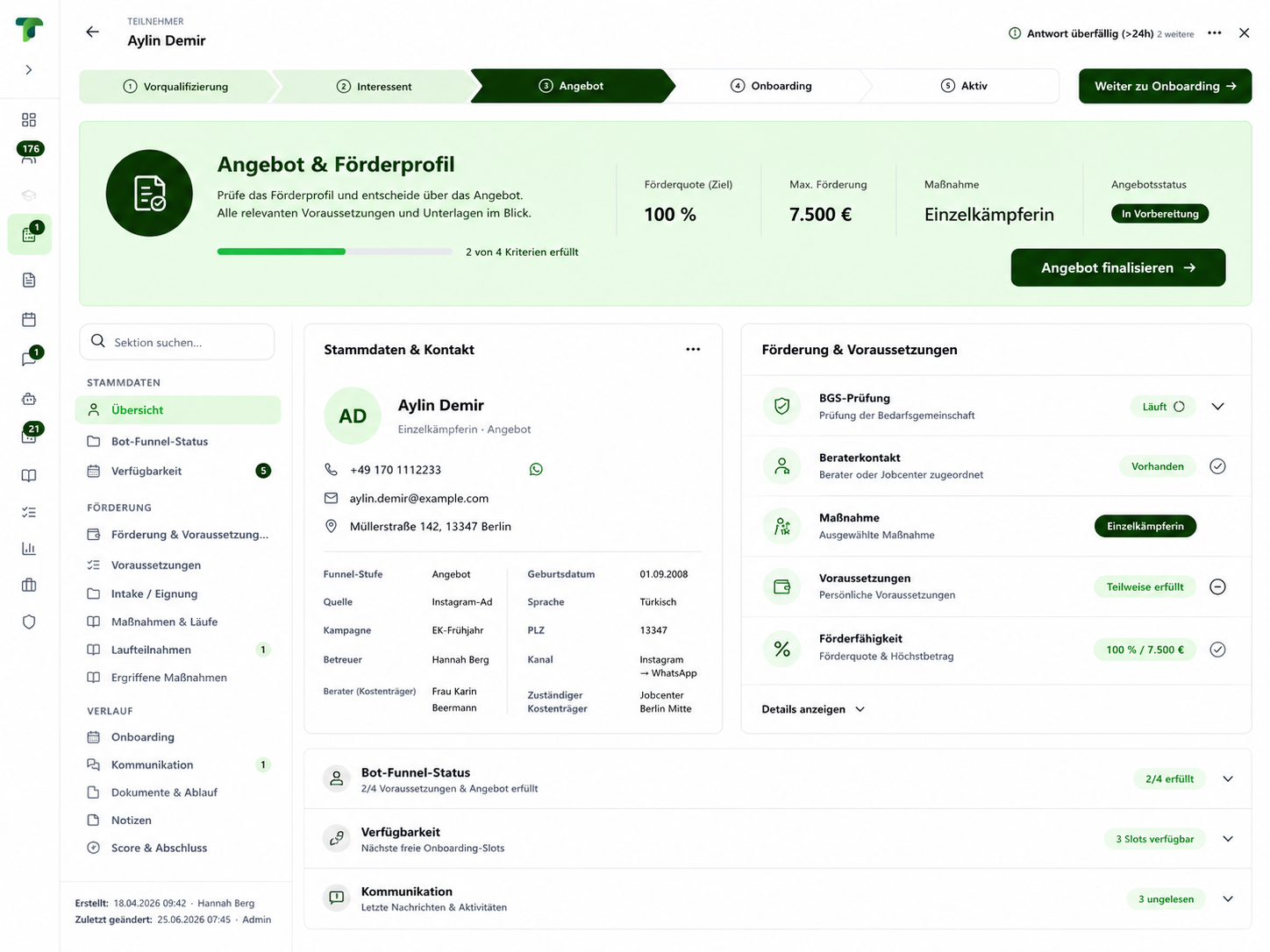Expand the Bot-Funnel-Status section chevron
The image size is (1270, 952).
click(1228, 778)
